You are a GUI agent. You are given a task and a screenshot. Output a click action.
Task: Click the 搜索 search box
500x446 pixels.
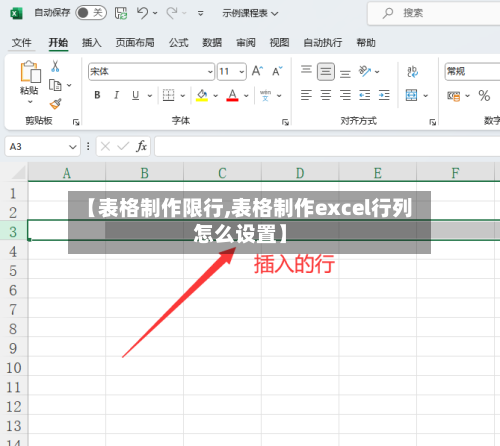pos(433,13)
